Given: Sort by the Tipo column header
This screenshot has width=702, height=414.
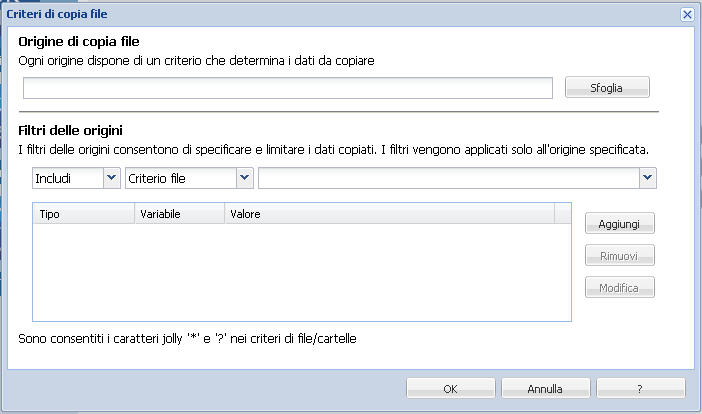Looking at the screenshot, I should tap(84, 214).
